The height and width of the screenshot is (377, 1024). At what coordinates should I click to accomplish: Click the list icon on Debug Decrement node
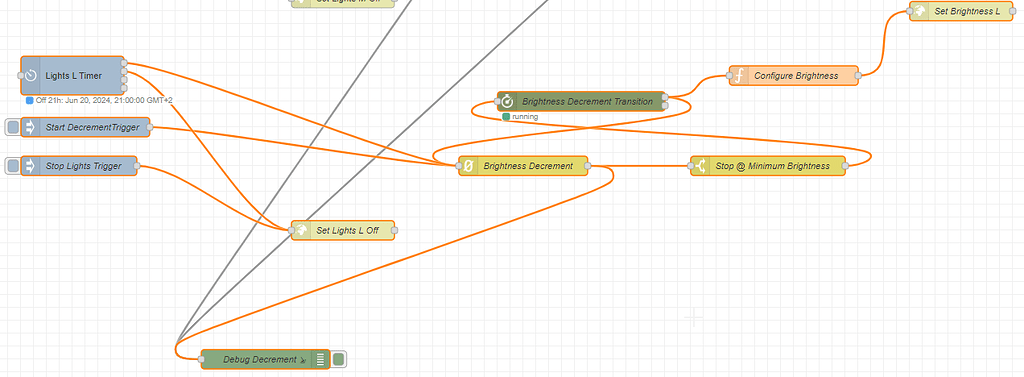tap(320, 359)
